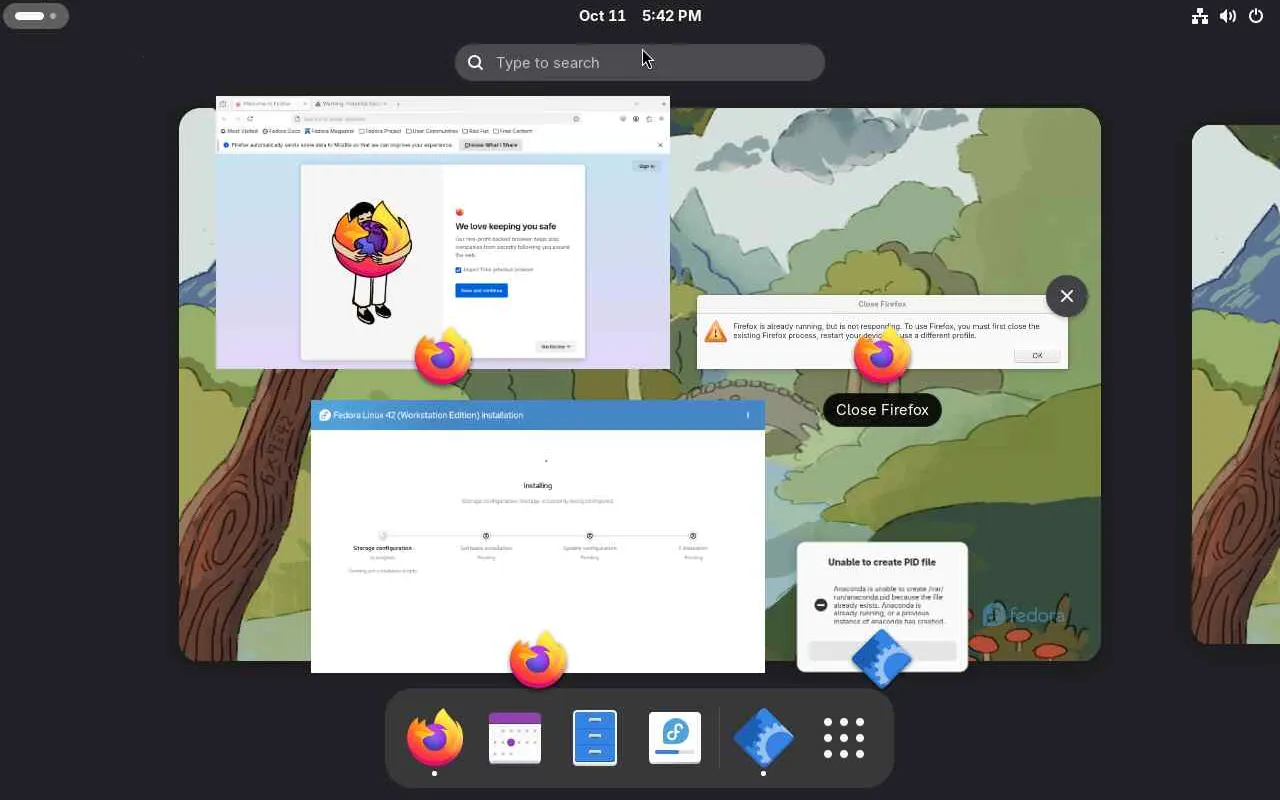The width and height of the screenshot is (1280, 800).
Task: Select the blue gear diamond dock icon
Action: coord(763,738)
